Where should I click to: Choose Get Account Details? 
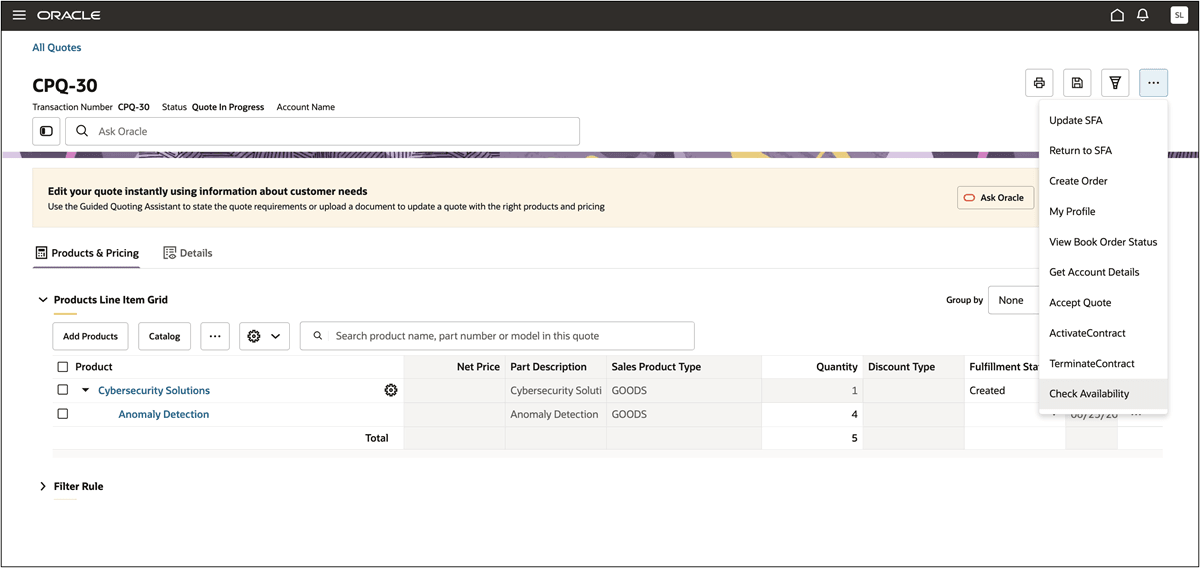pos(1103,272)
